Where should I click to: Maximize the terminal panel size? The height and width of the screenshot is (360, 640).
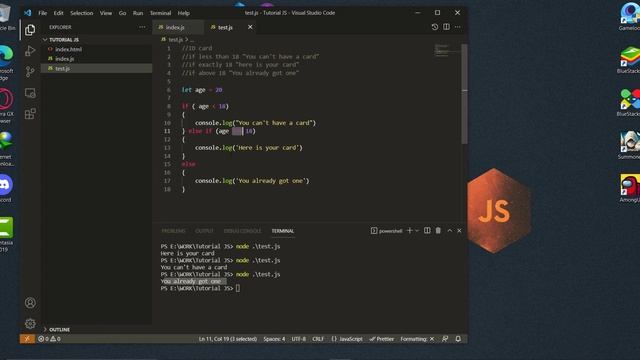point(450,231)
